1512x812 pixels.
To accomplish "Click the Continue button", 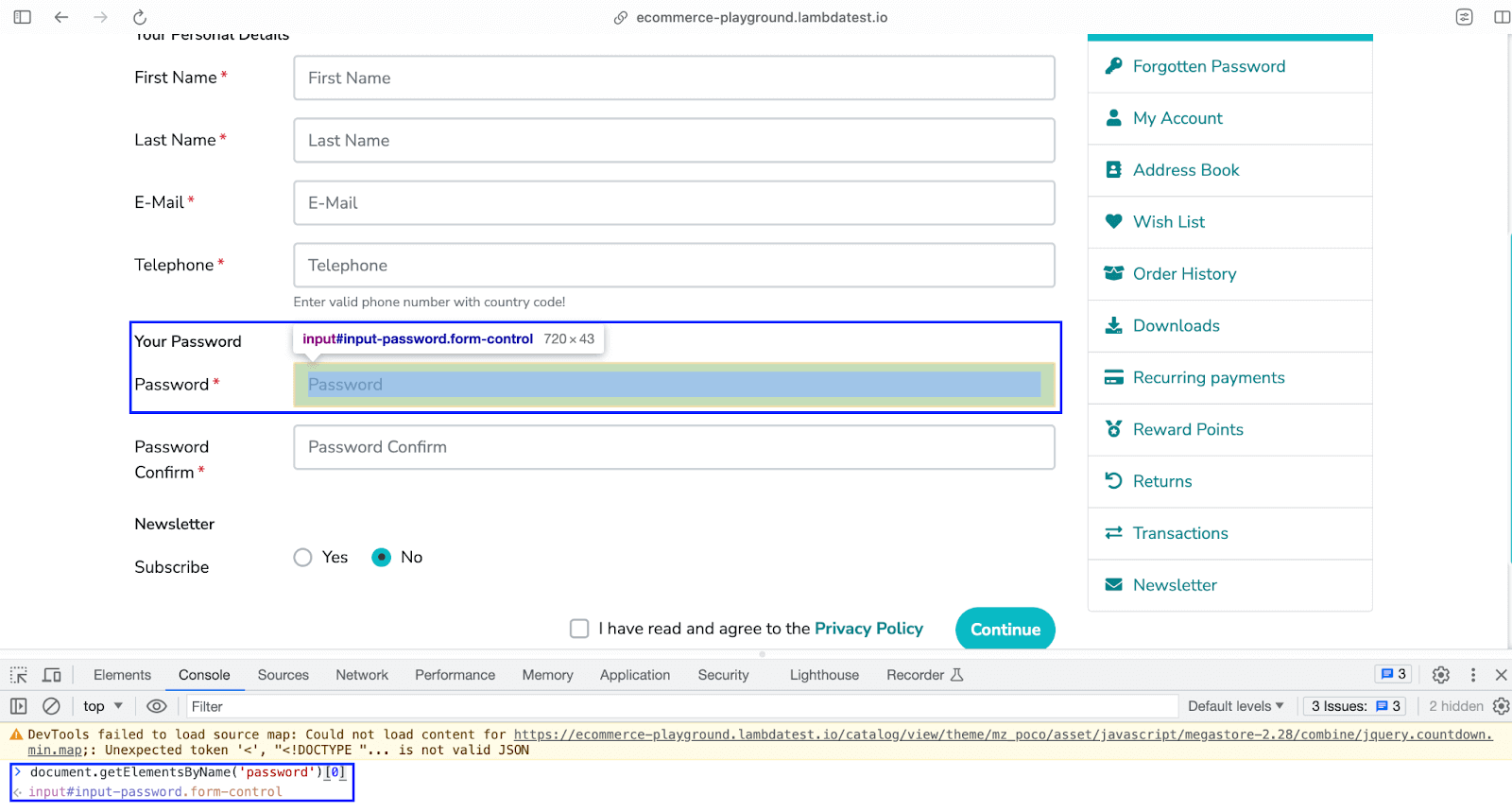I will point(1005,630).
